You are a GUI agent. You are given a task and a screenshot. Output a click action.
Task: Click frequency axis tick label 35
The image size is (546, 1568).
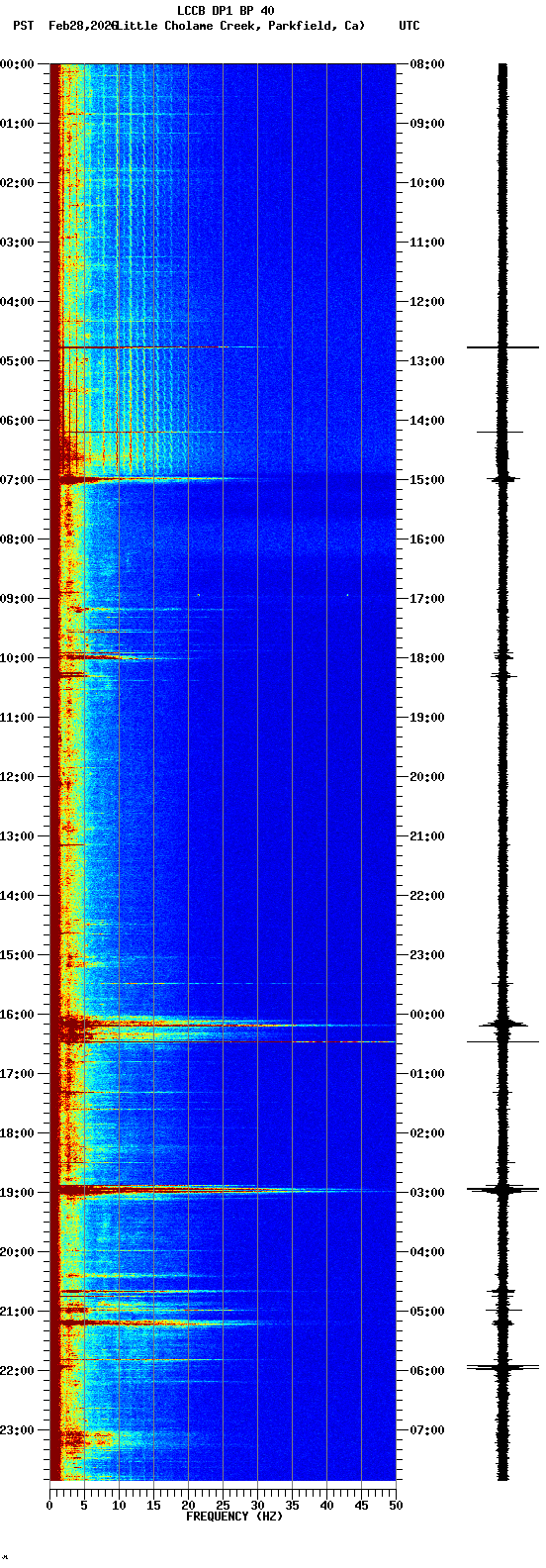click(292, 1506)
